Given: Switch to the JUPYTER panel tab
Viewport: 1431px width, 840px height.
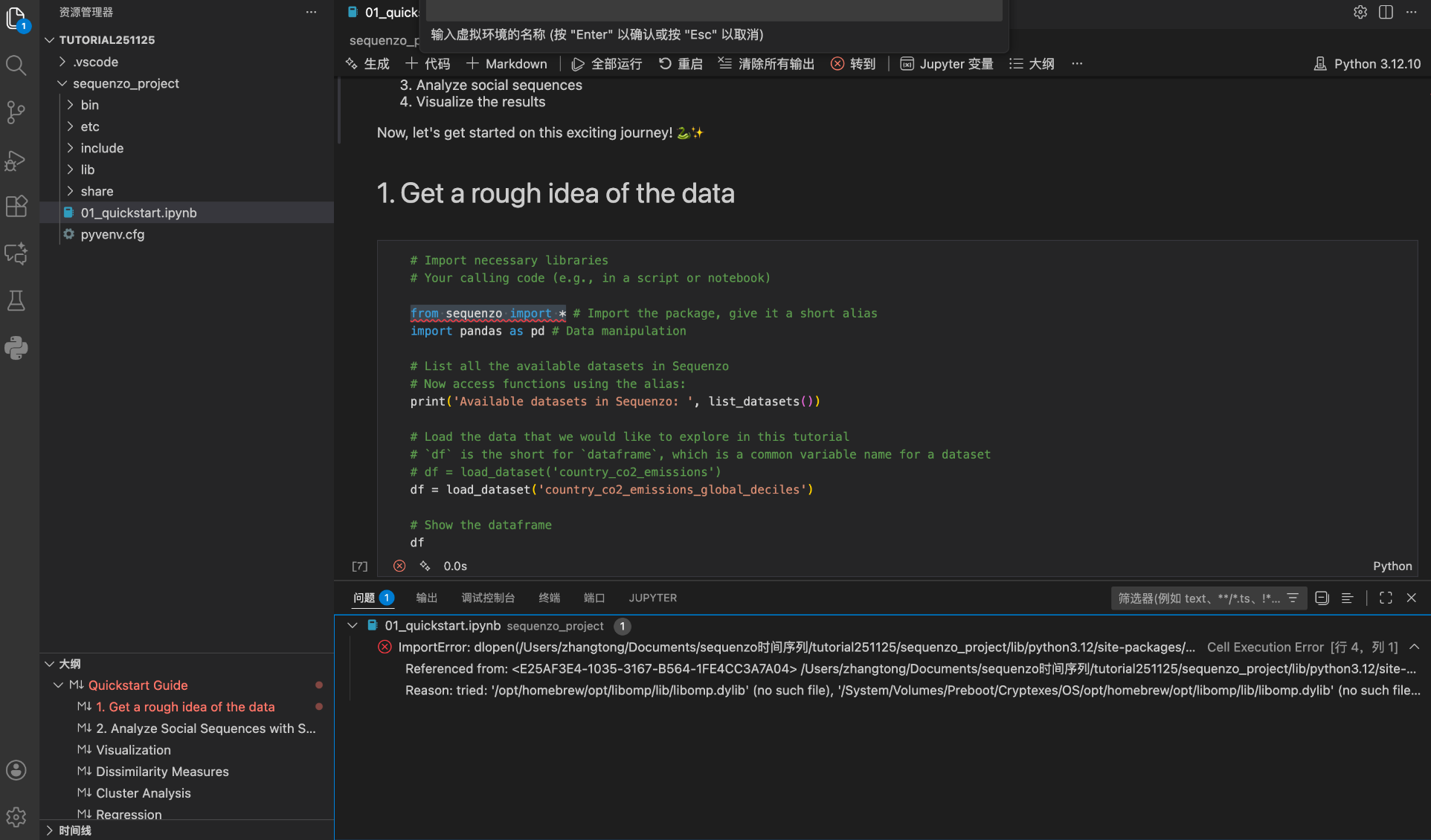Looking at the screenshot, I should pos(652,598).
